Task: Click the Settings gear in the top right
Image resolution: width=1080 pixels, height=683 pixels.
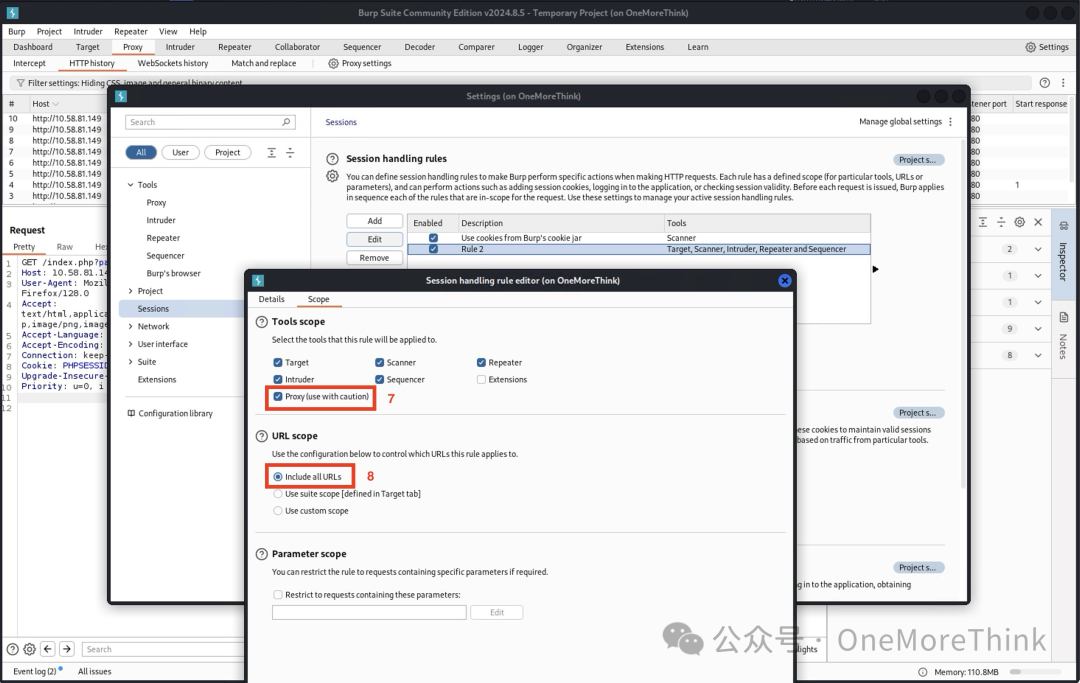Action: [x=1030, y=47]
